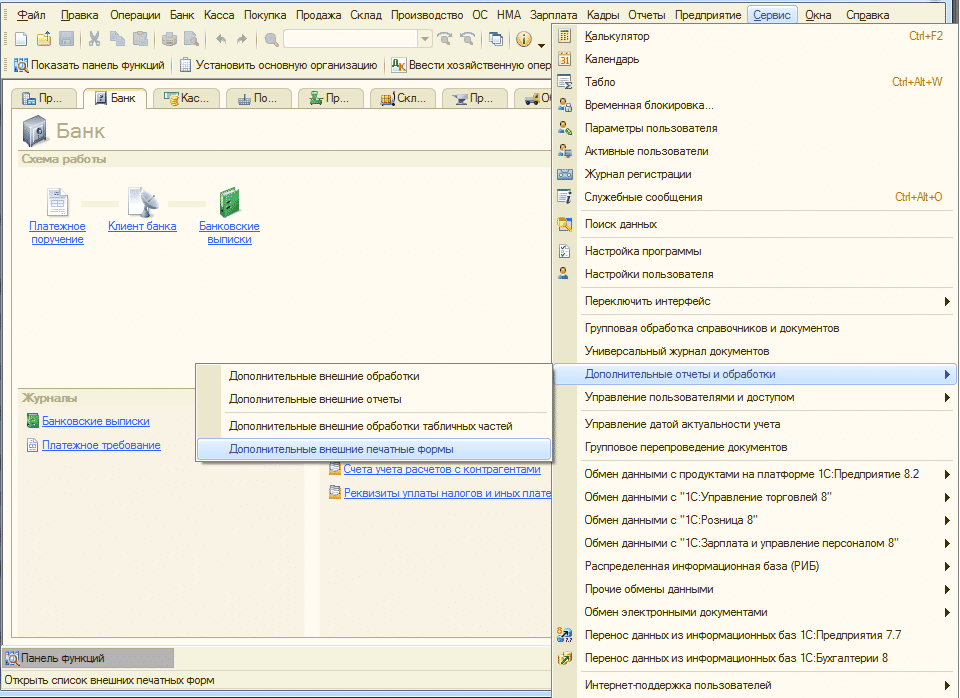The width and height of the screenshot is (960, 698).
Task: Open the Отчеты menu in menu bar
Action: click(x=648, y=15)
